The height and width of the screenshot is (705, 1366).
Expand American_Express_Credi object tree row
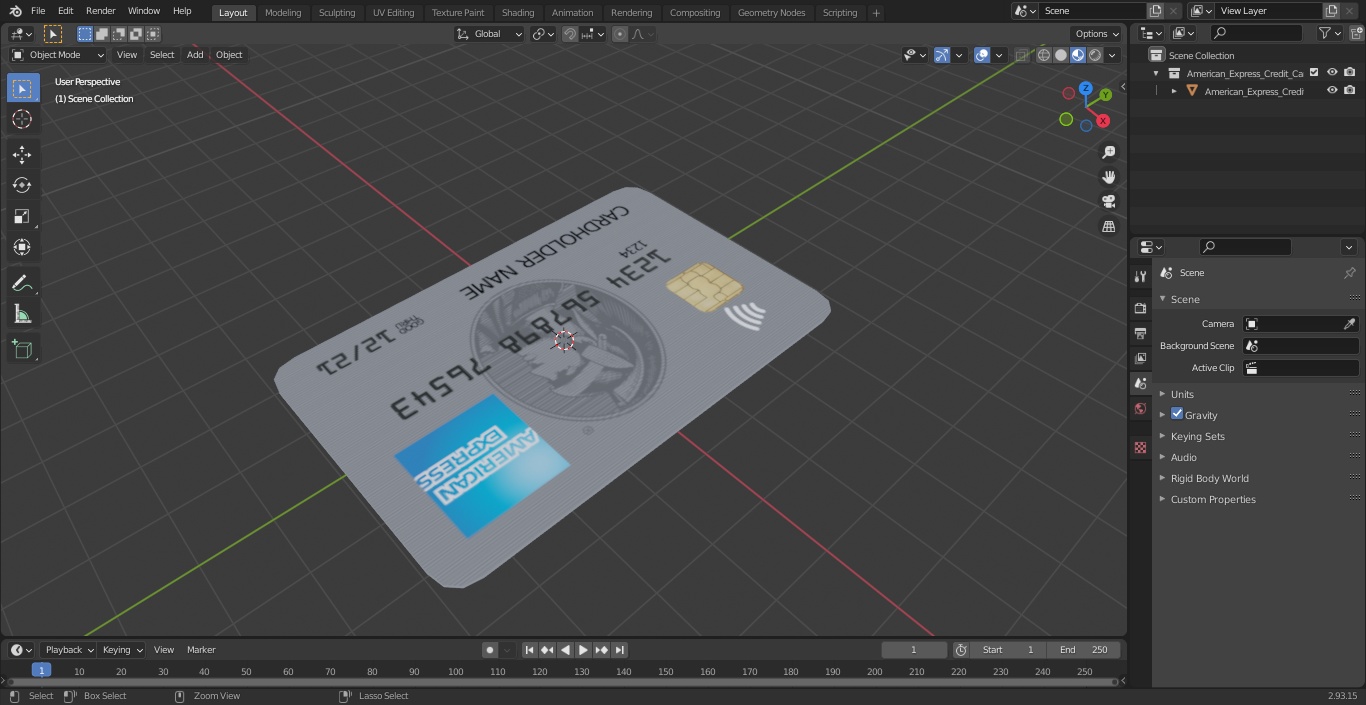(x=1174, y=91)
